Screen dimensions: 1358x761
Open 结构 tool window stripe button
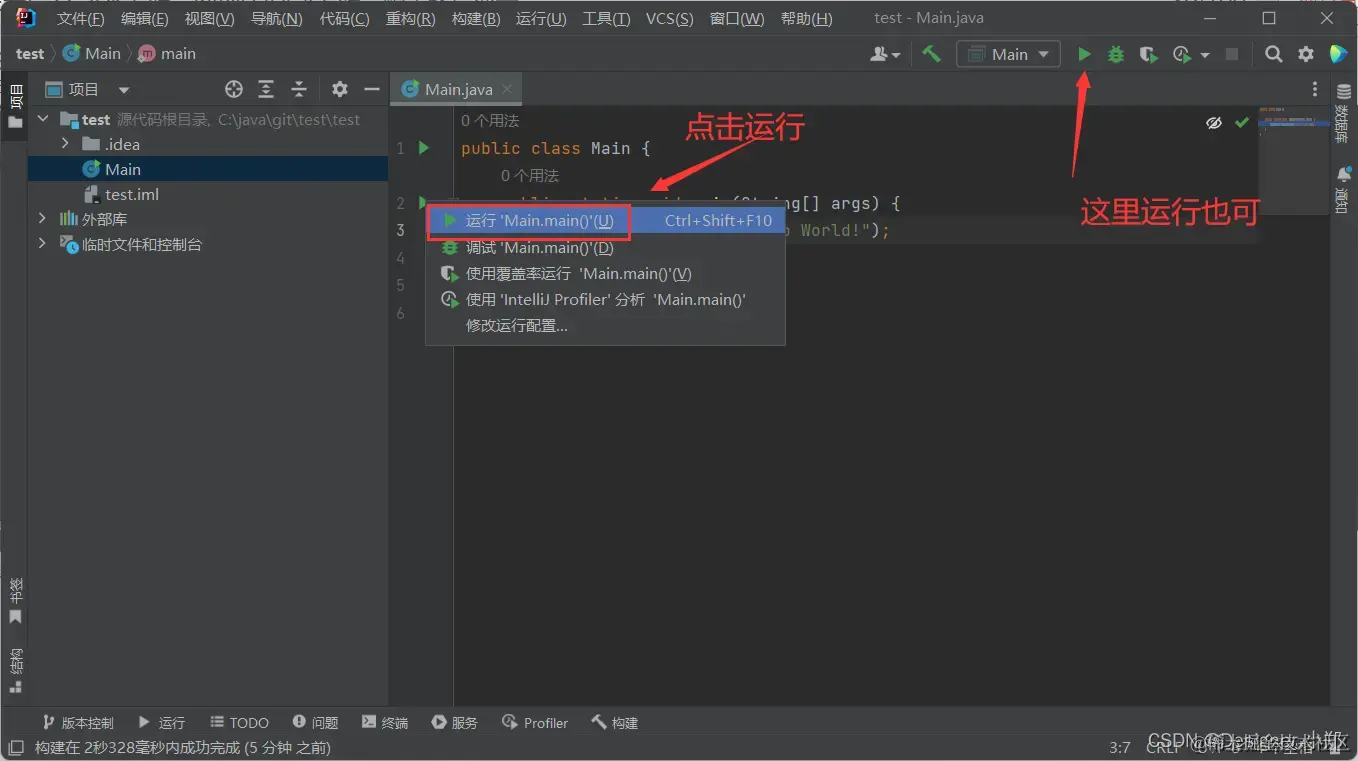click(15, 671)
